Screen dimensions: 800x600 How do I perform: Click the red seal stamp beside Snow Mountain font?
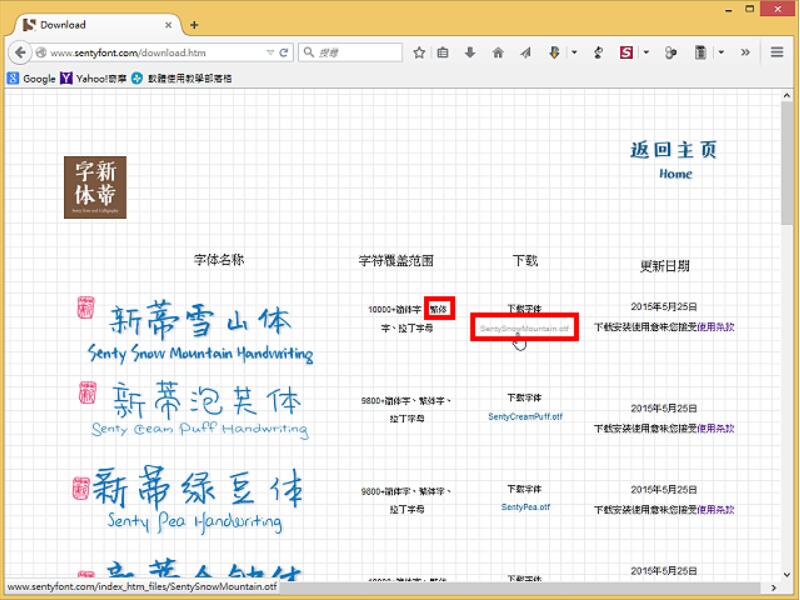click(x=86, y=308)
